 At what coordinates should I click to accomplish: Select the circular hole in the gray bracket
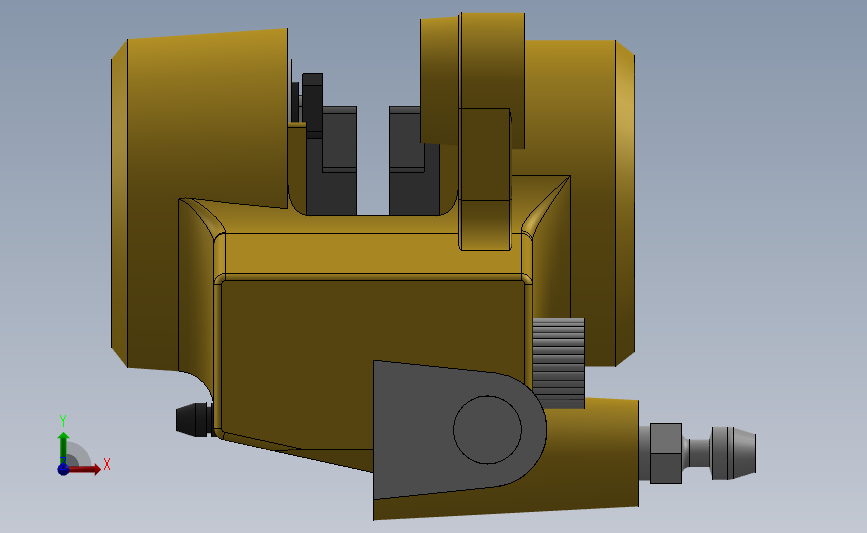(x=487, y=430)
